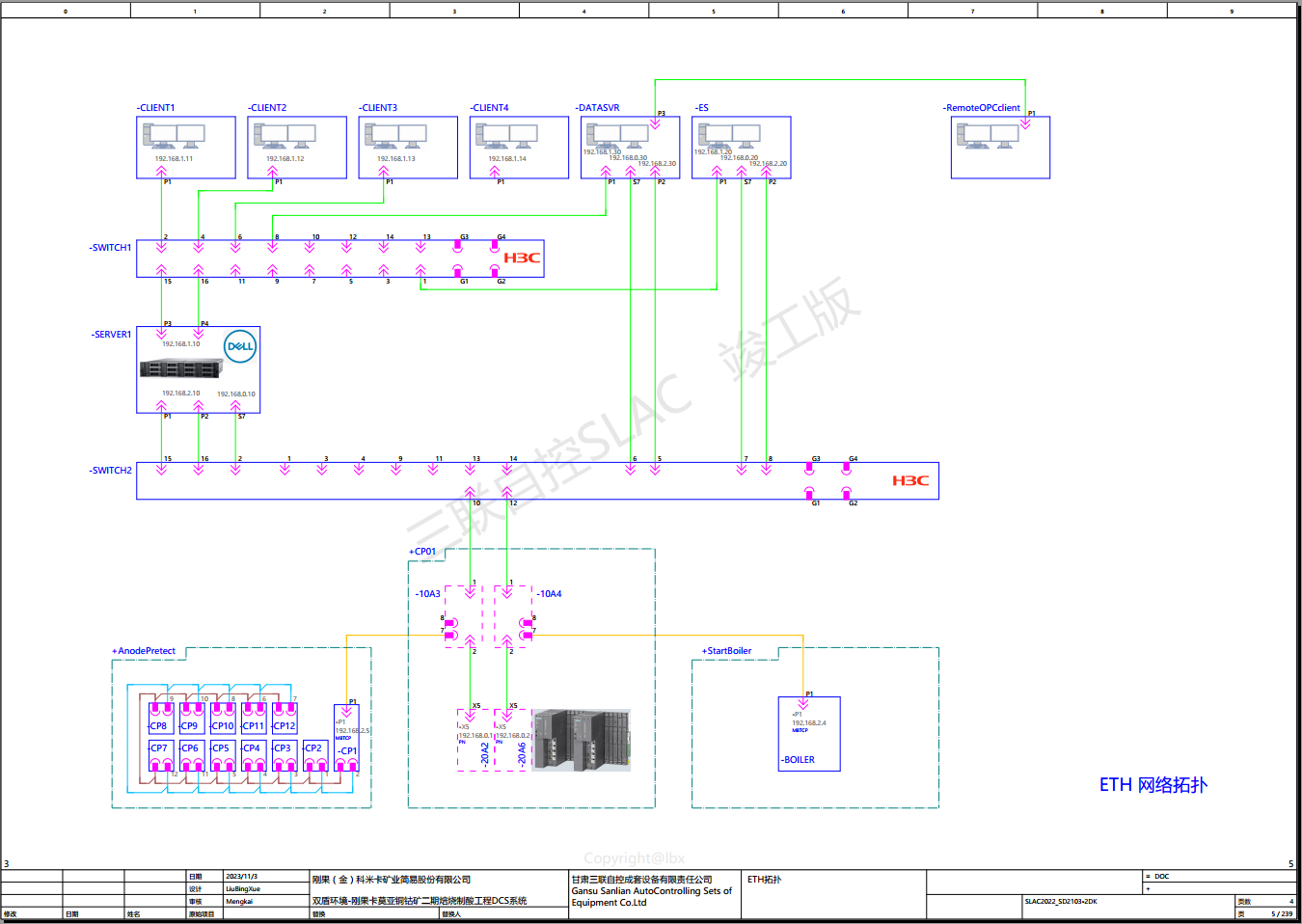Click the -RemoteOPCclient label
This screenshot has width=1302, height=924.
tap(982, 108)
